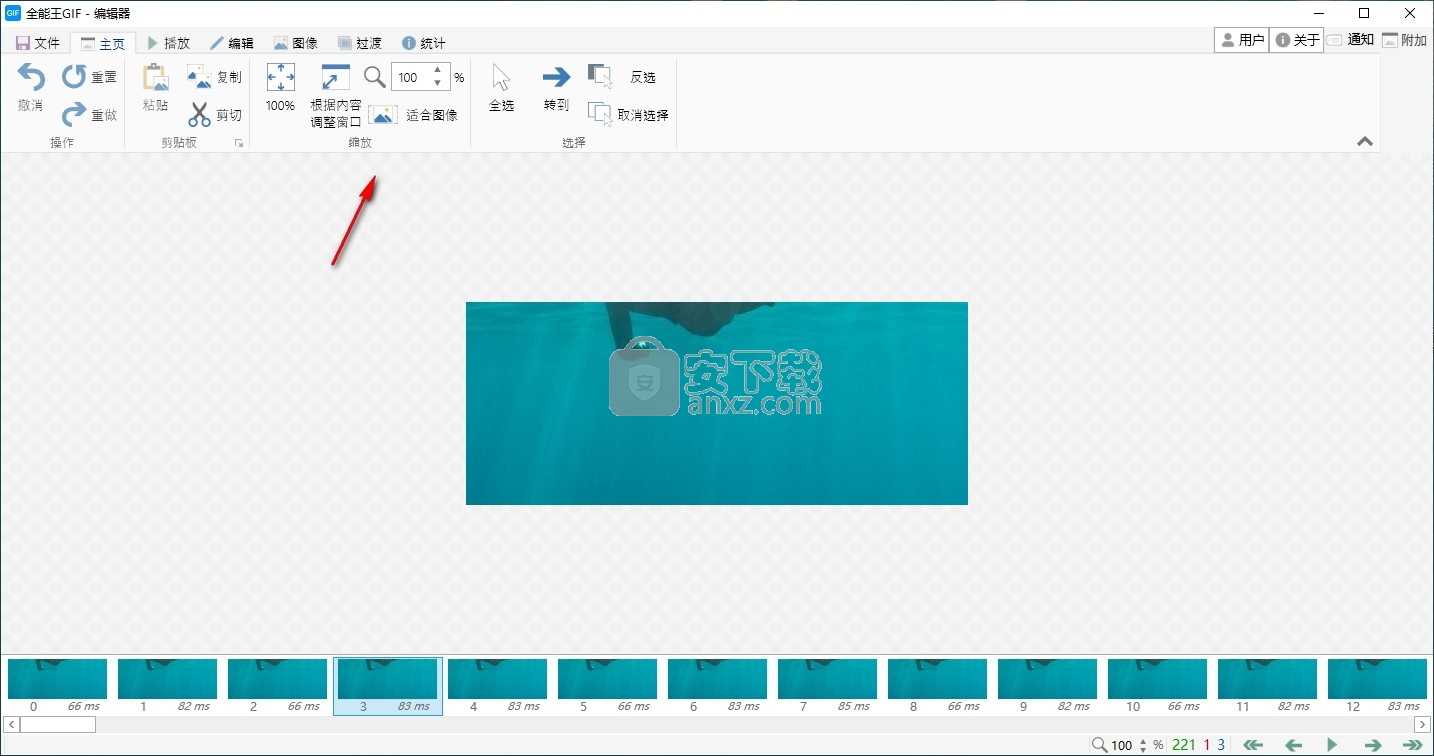Click the timeline horizontal scrollbar thumb

(57, 724)
